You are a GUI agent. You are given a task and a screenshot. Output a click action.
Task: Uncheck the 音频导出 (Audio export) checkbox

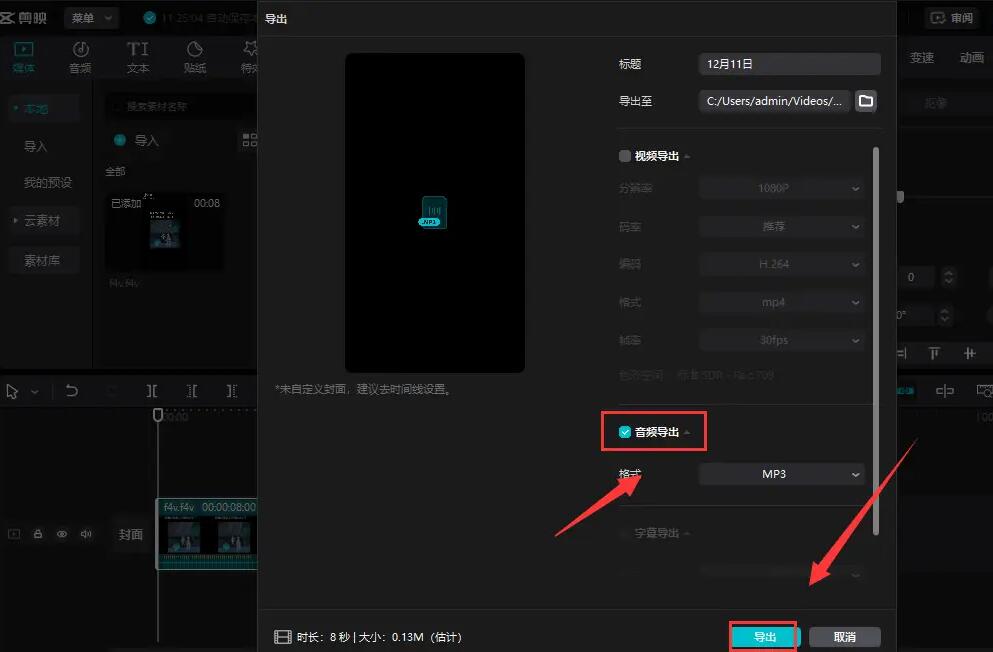pos(623,430)
